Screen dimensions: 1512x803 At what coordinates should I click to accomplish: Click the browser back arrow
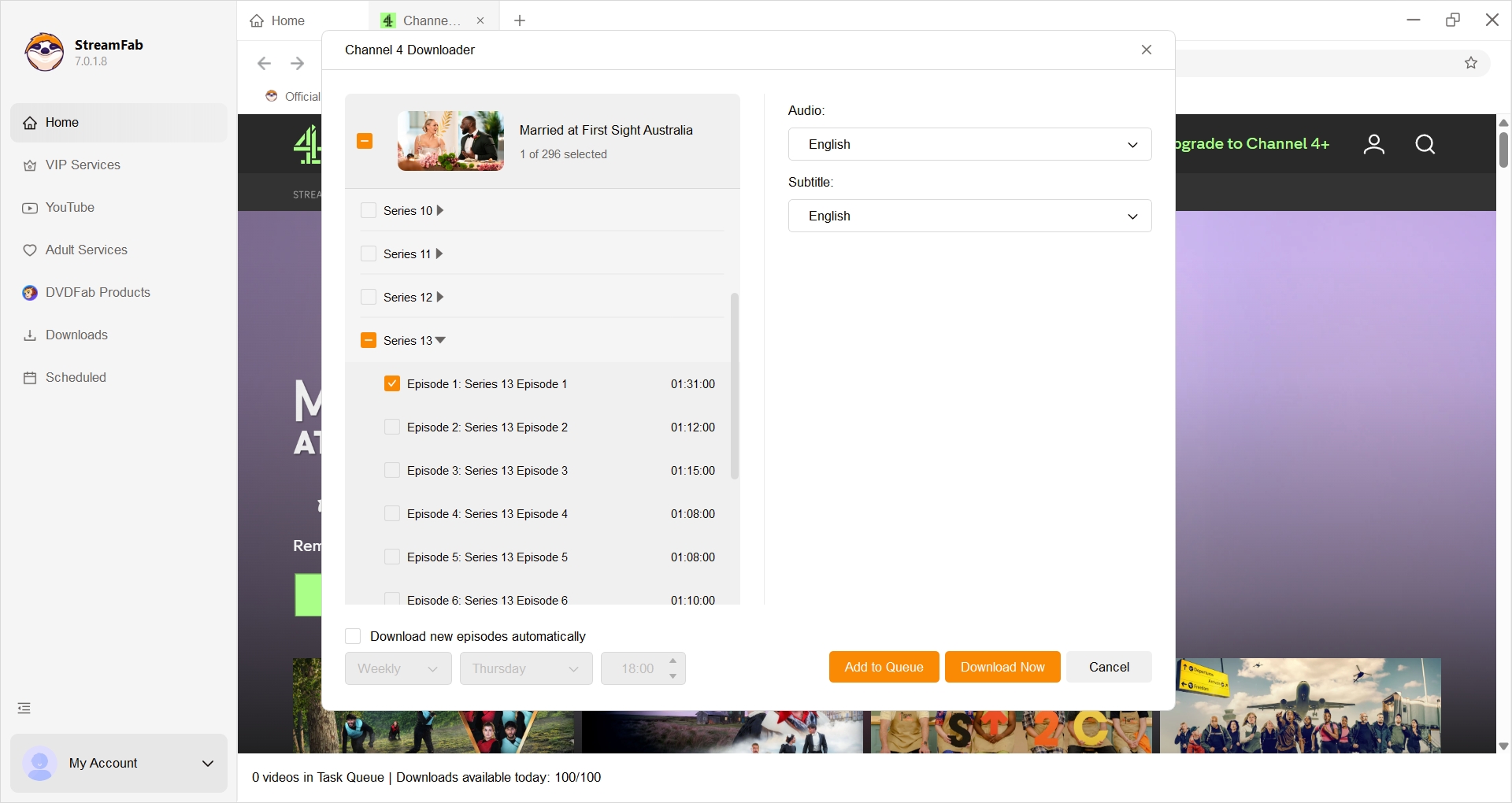(265, 63)
